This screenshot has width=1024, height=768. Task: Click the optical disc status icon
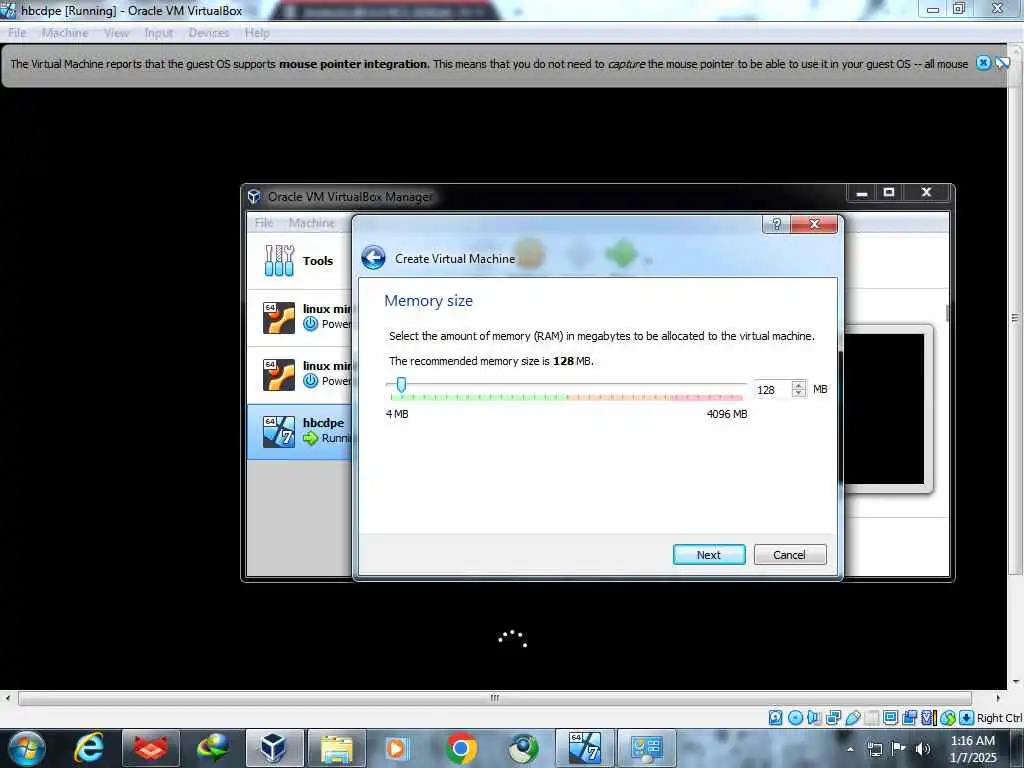[x=795, y=718]
